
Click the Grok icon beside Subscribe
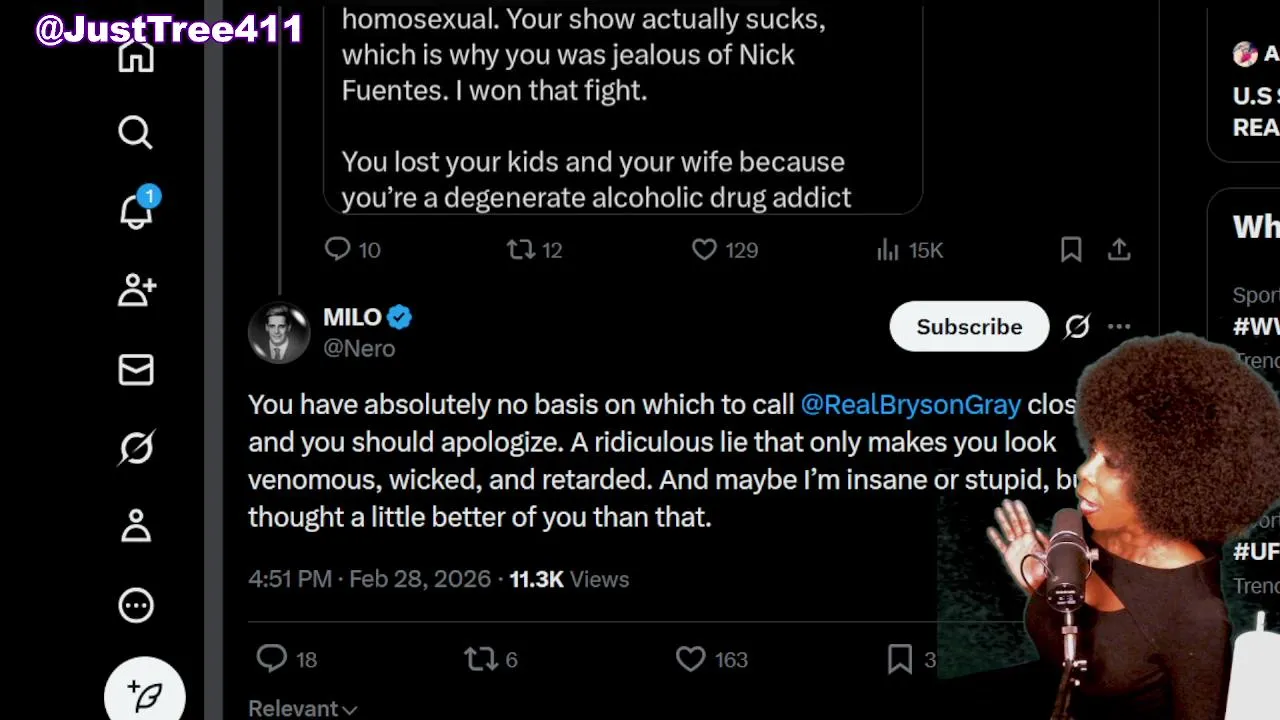click(x=1077, y=327)
